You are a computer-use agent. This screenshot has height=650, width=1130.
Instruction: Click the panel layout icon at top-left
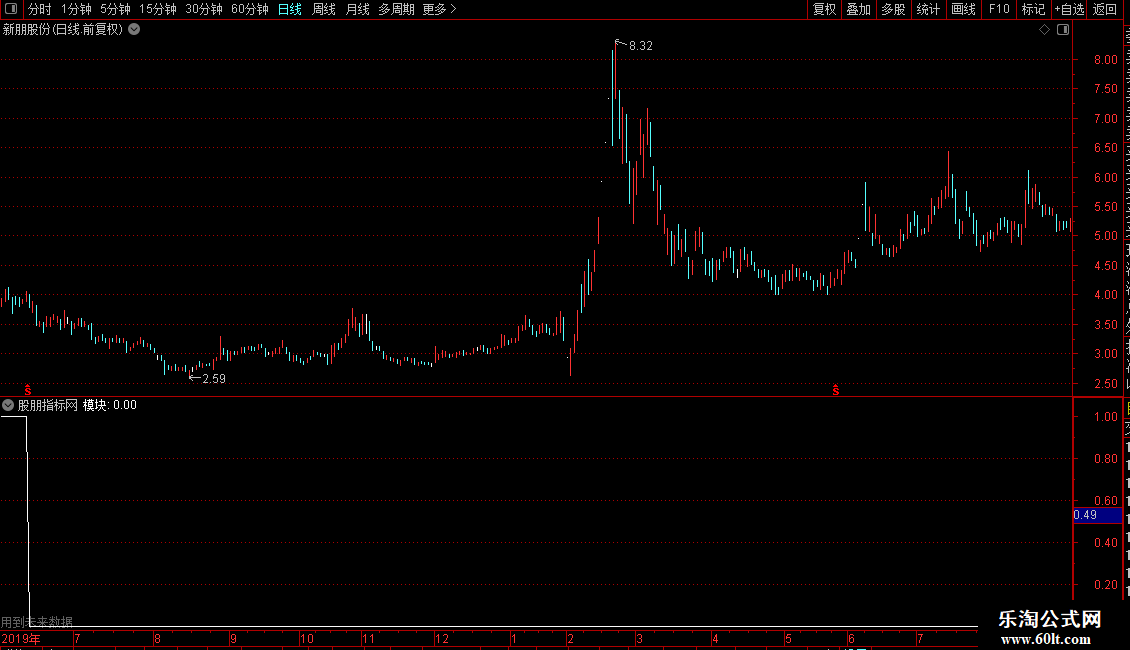pos(11,9)
